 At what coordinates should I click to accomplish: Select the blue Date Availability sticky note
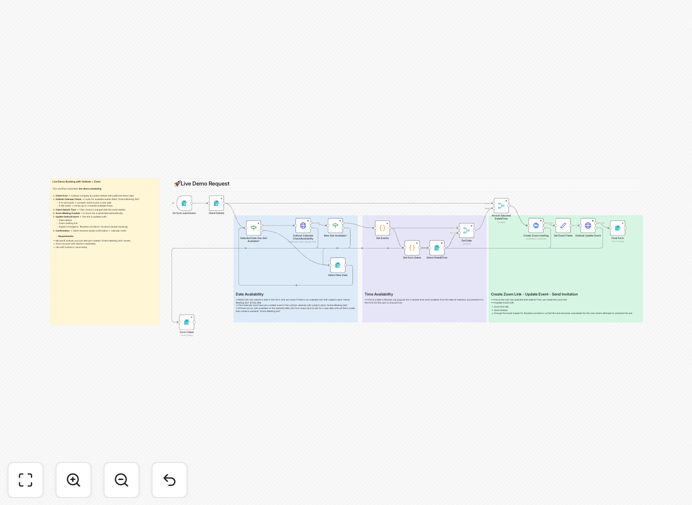[295, 268]
